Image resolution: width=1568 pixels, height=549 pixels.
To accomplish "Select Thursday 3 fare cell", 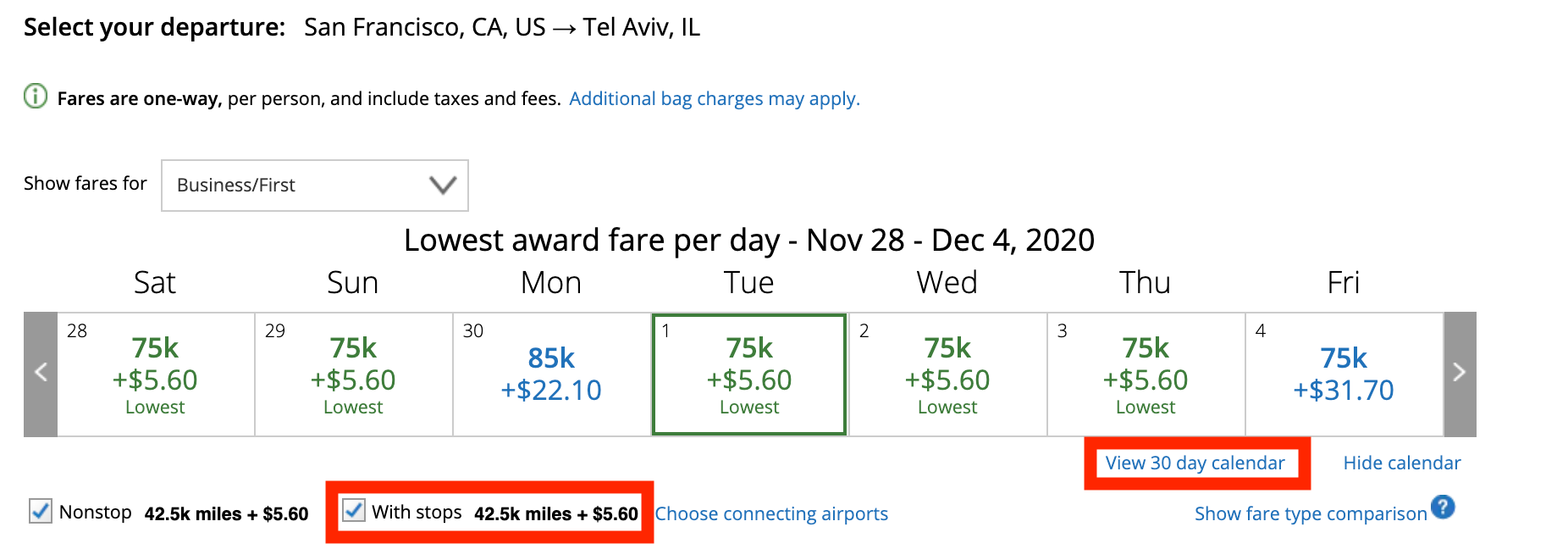I will 1146,374.
